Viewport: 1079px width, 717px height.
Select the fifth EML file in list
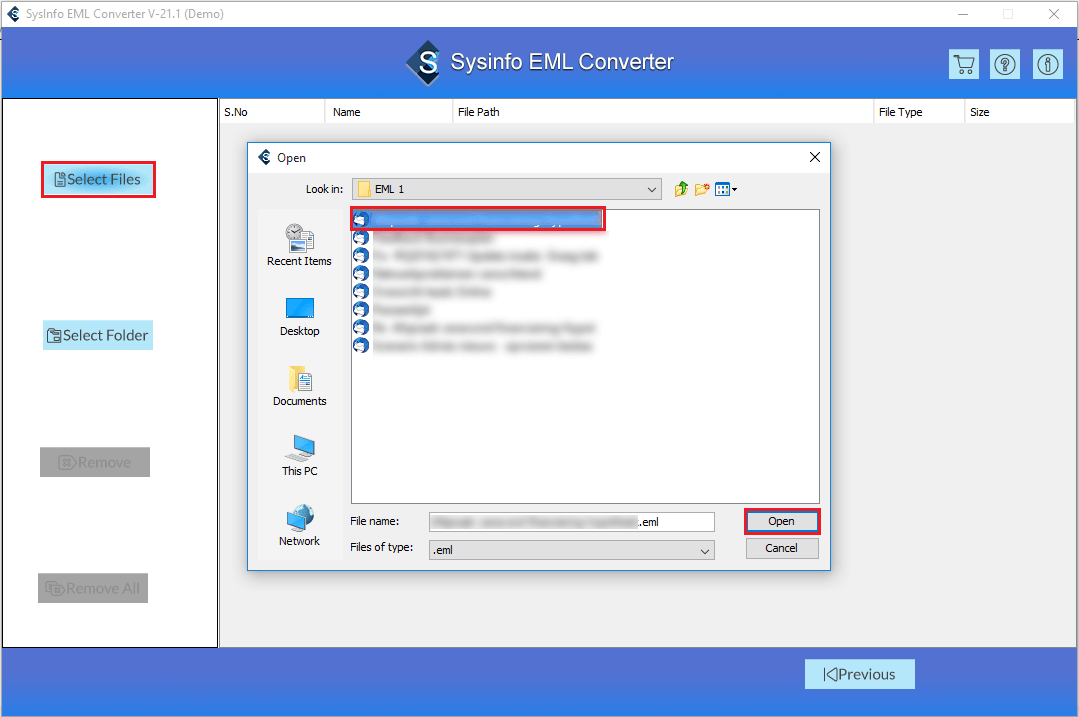[x=422, y=292]
